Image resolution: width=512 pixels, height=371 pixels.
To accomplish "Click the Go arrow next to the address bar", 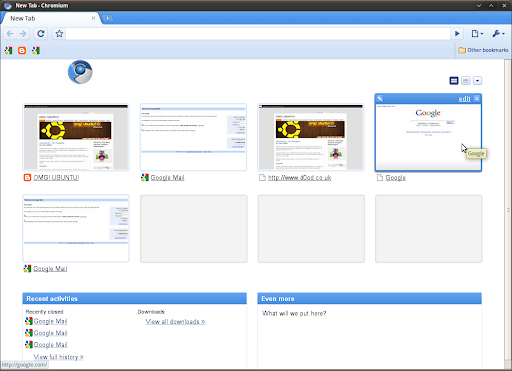I will point(457,34).
